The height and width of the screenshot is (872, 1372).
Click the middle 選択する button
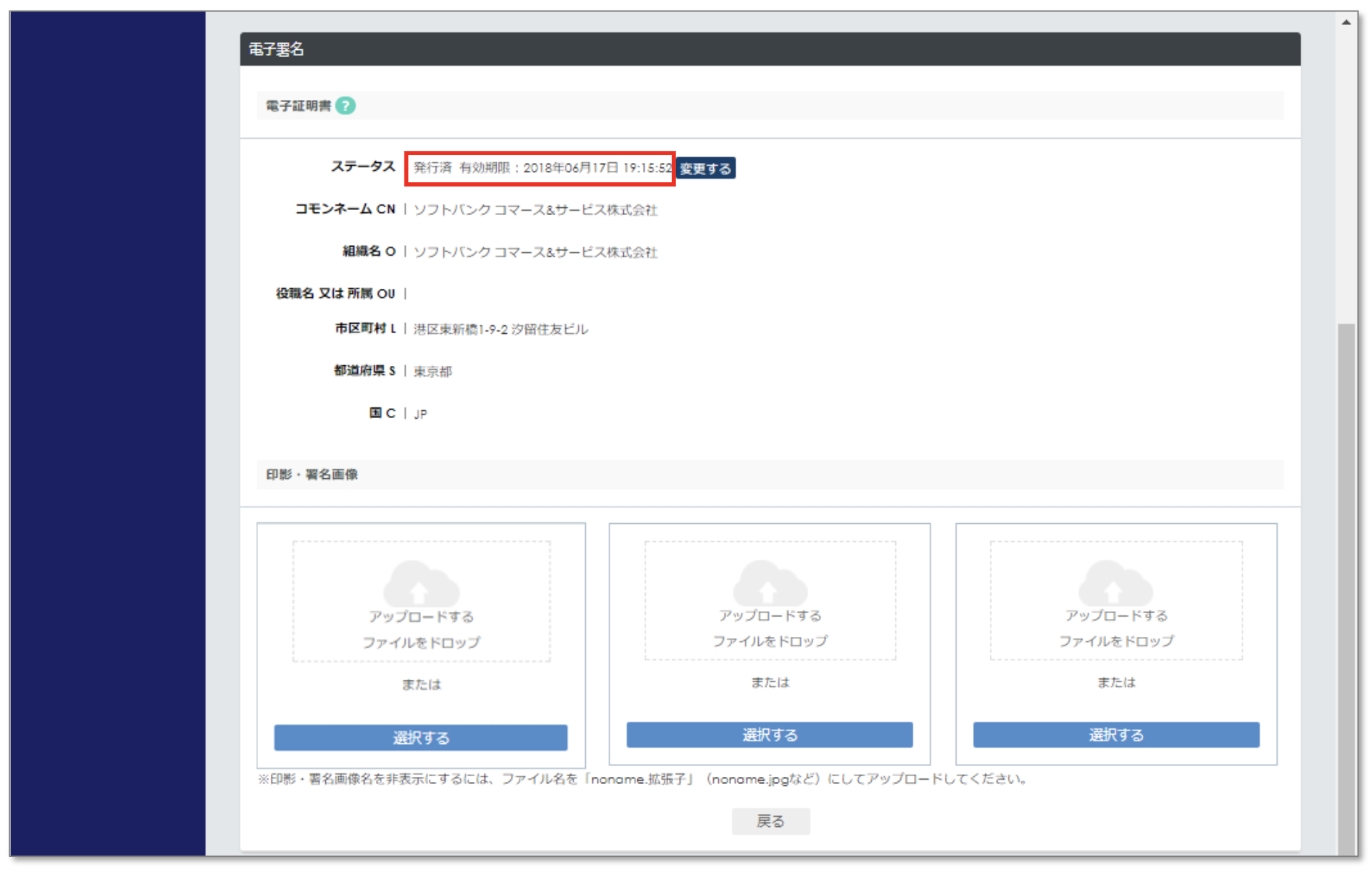point(769,735)
